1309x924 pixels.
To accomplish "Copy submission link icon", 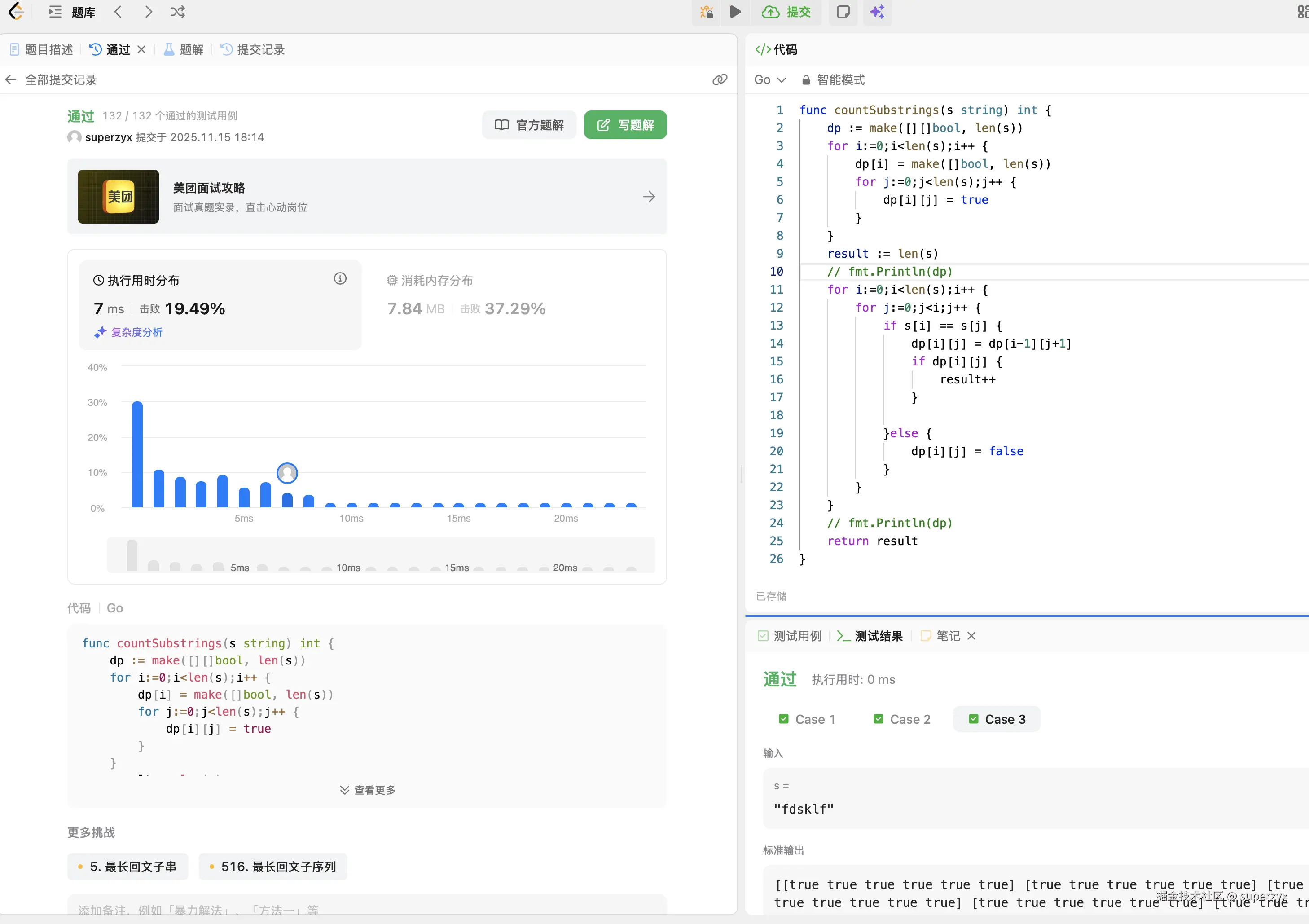I will pos(720,80).
